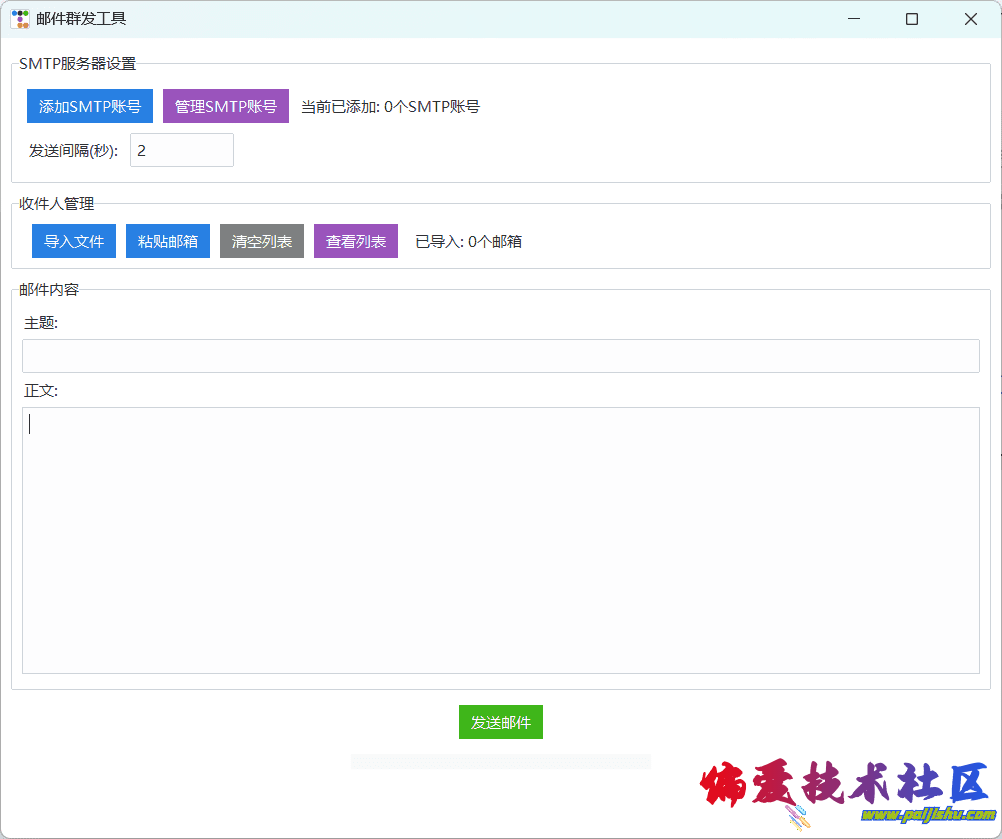Maximize the 邮件群发工具 window
This screenshot has width=1002, height=839.
(x=912, y=19)
